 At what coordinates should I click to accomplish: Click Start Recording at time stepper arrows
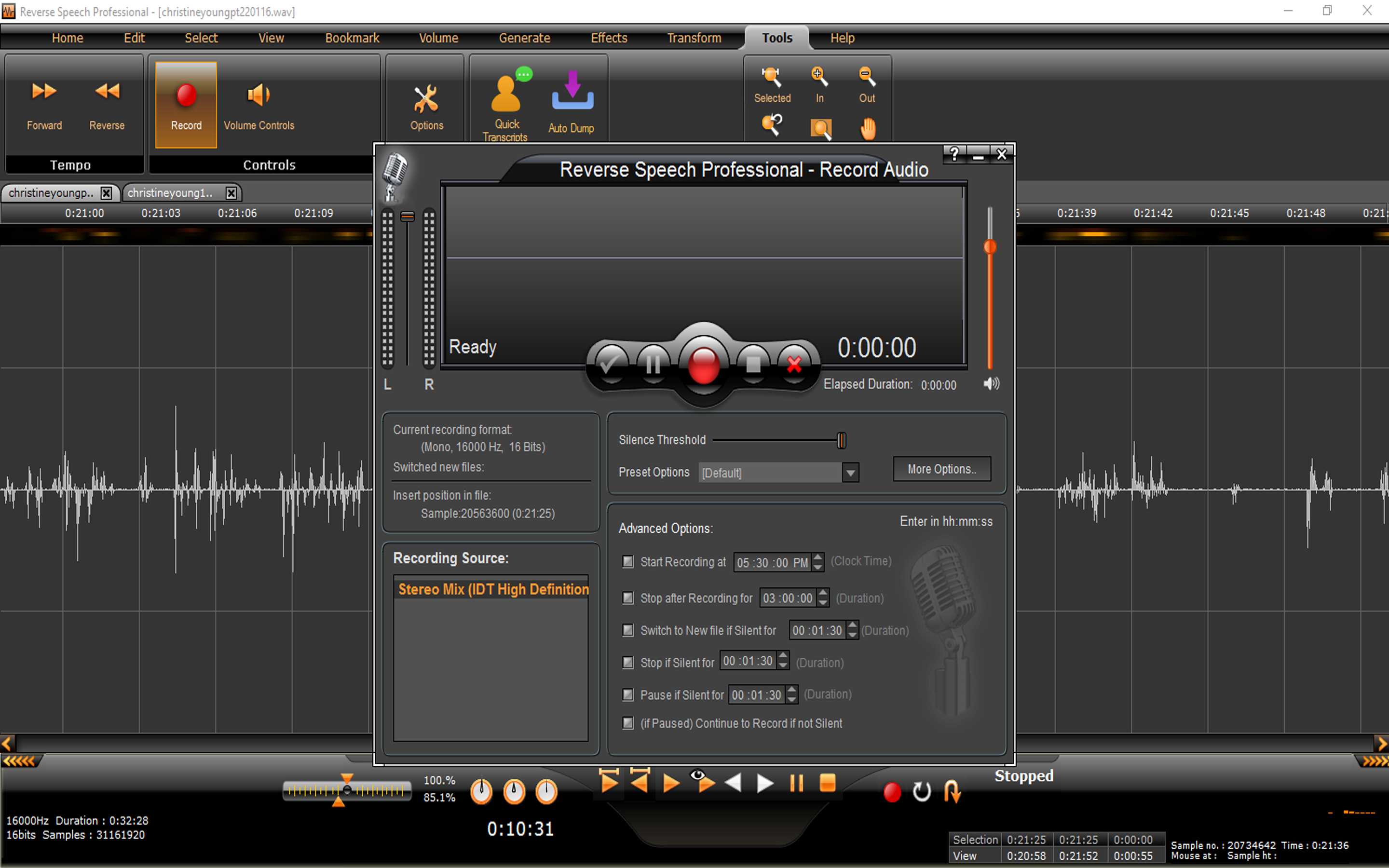click(818, 562)
